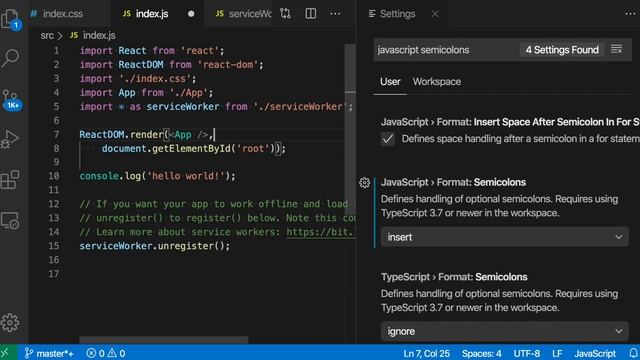This screenshot has height=360, width=640.
Task: Clear settings search filter icon
Action: pos(616,49)
